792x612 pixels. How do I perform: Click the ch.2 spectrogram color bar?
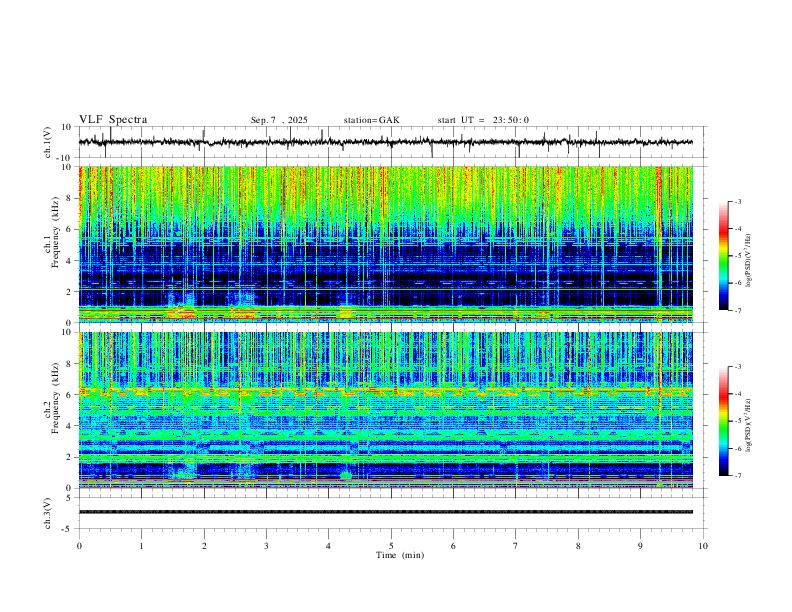pos(723,421)
